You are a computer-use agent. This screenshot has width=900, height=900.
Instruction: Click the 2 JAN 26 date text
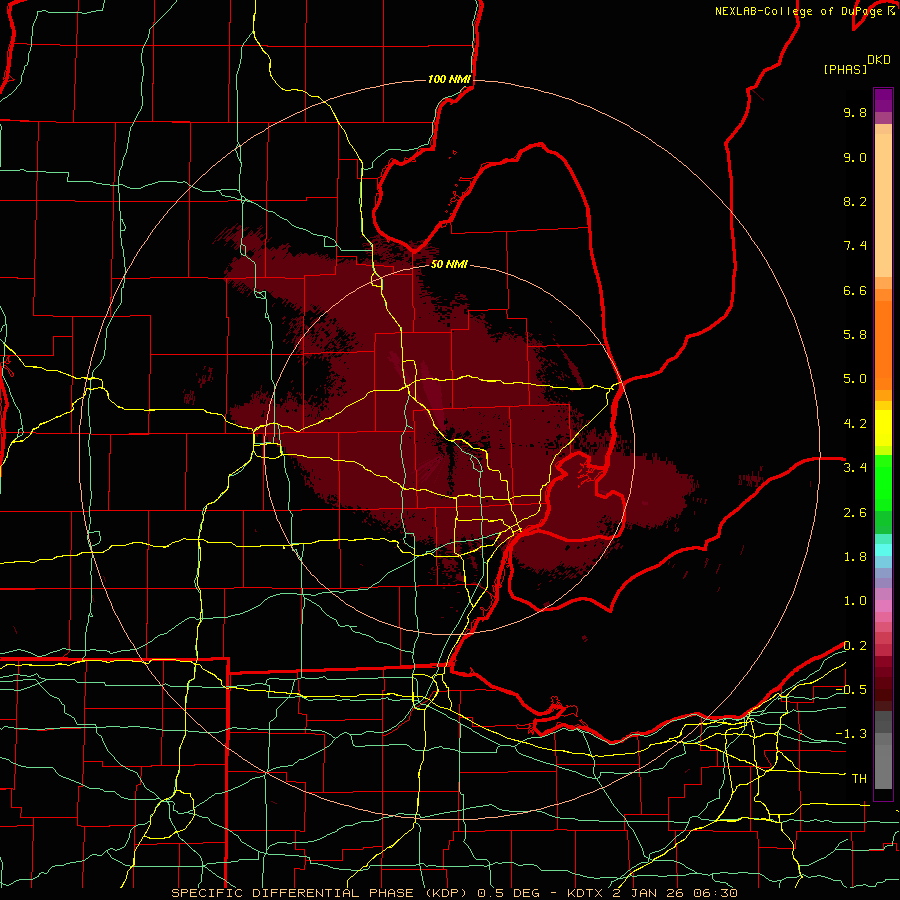(646, 893)
